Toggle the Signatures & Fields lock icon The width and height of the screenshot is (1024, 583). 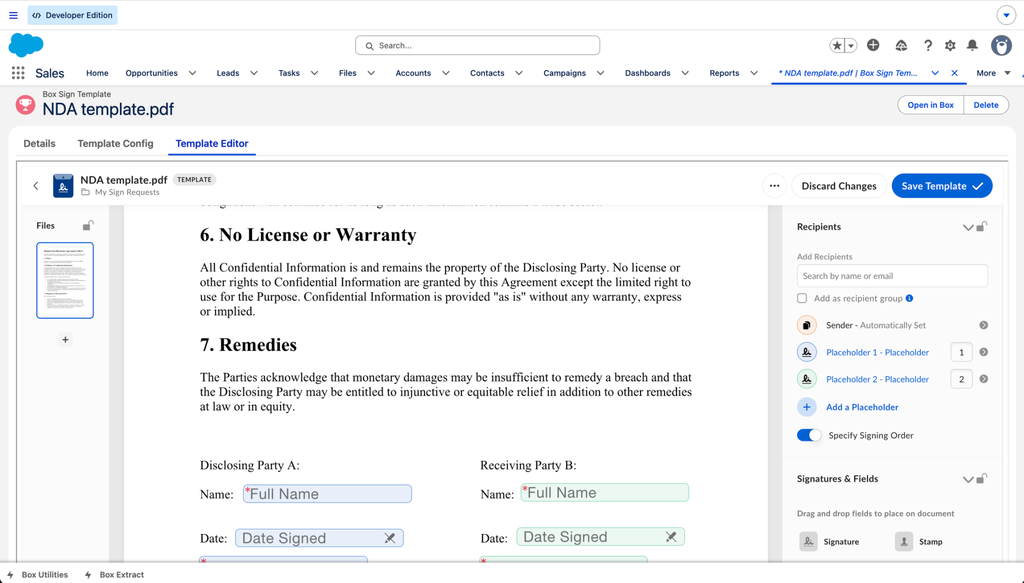pyautogui.click(x=982, y=479)
